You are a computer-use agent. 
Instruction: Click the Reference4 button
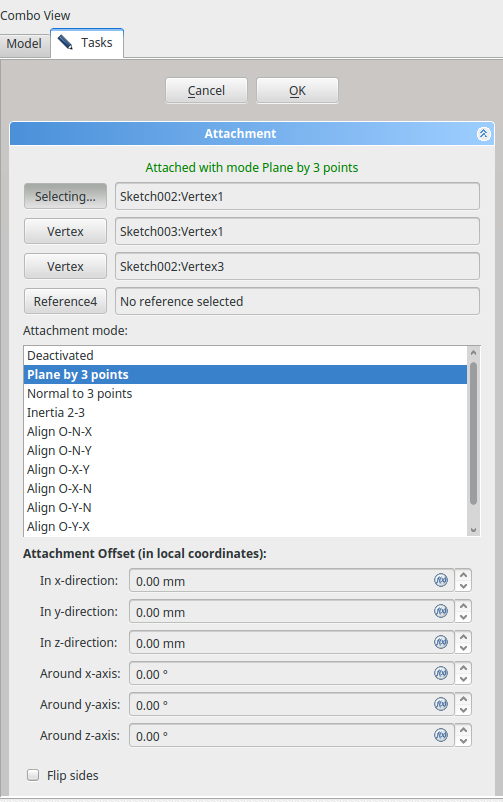pos(65,301)
